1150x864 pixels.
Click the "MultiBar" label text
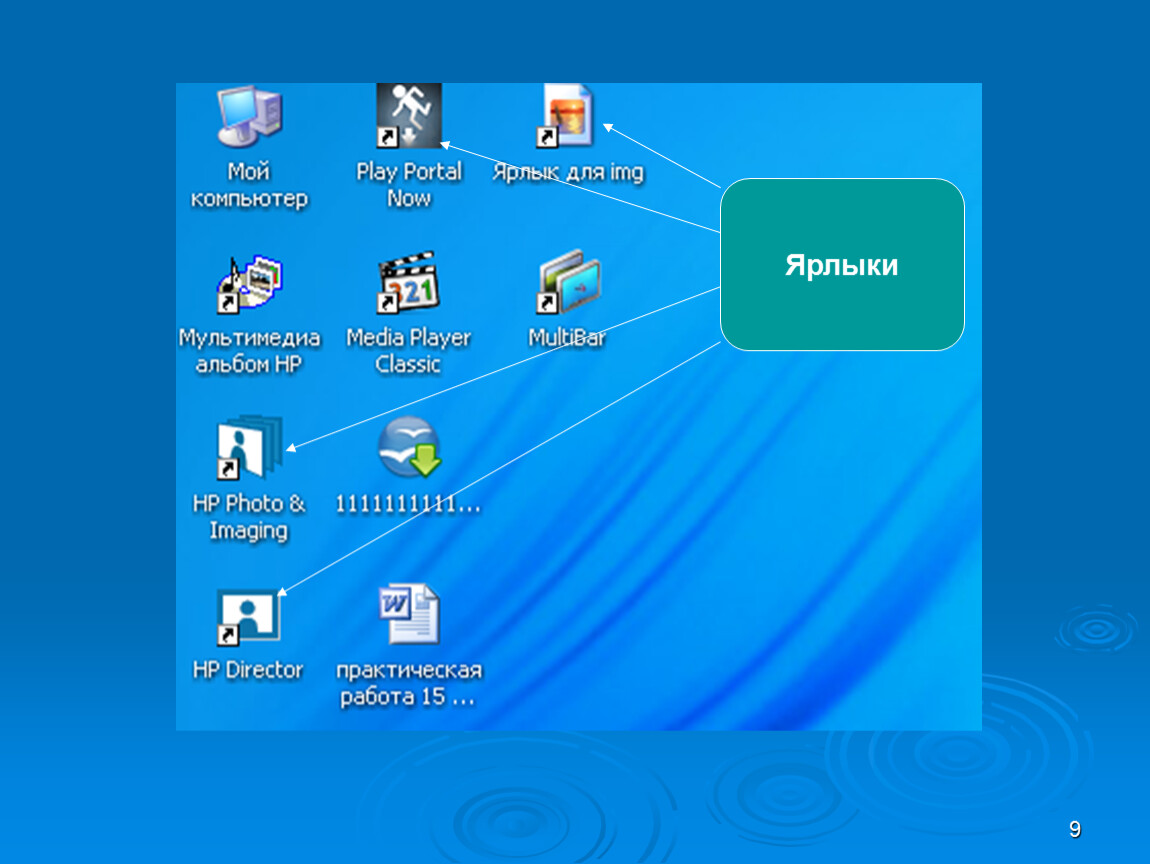[x=568, y=337]
